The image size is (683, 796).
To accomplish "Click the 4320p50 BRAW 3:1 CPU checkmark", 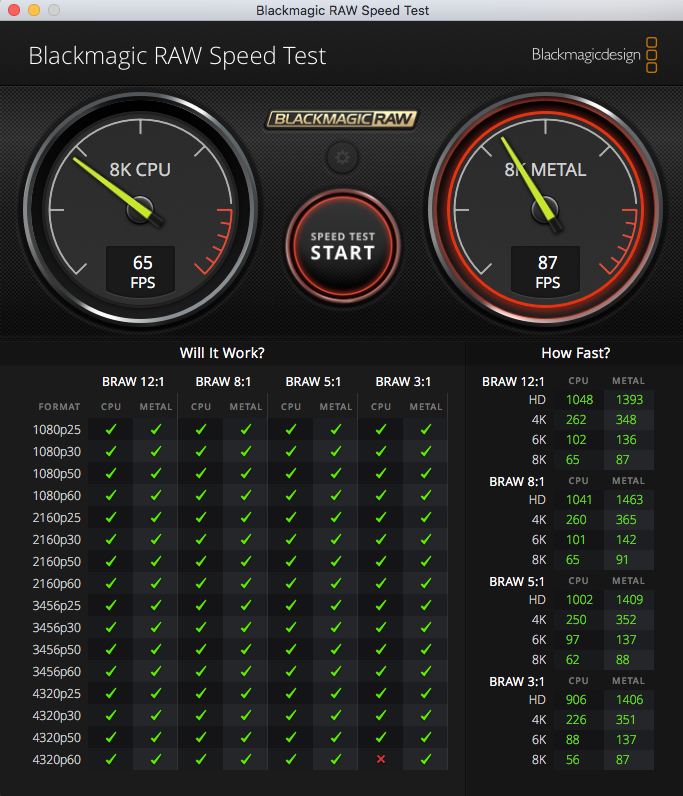I will 381,738.
